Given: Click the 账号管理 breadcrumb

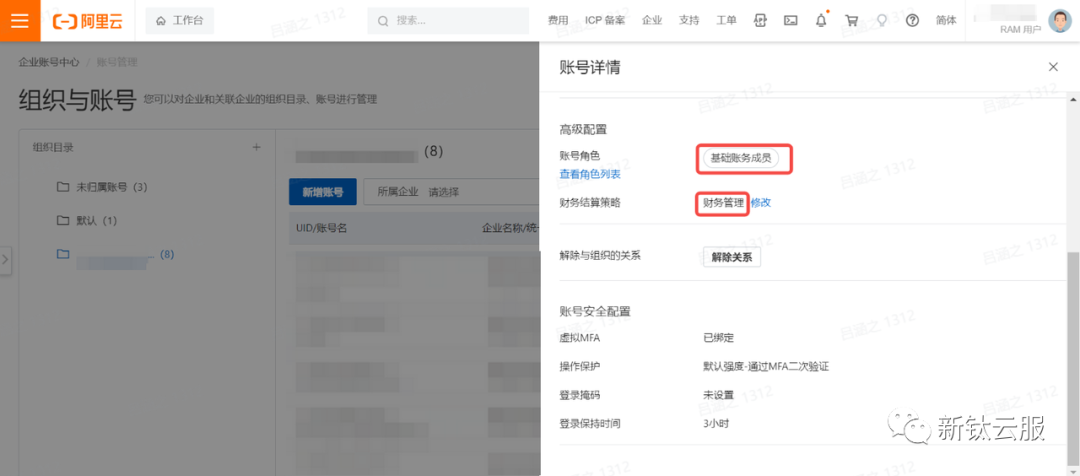Looking at the screenshot, I should (x=117, y=62).
